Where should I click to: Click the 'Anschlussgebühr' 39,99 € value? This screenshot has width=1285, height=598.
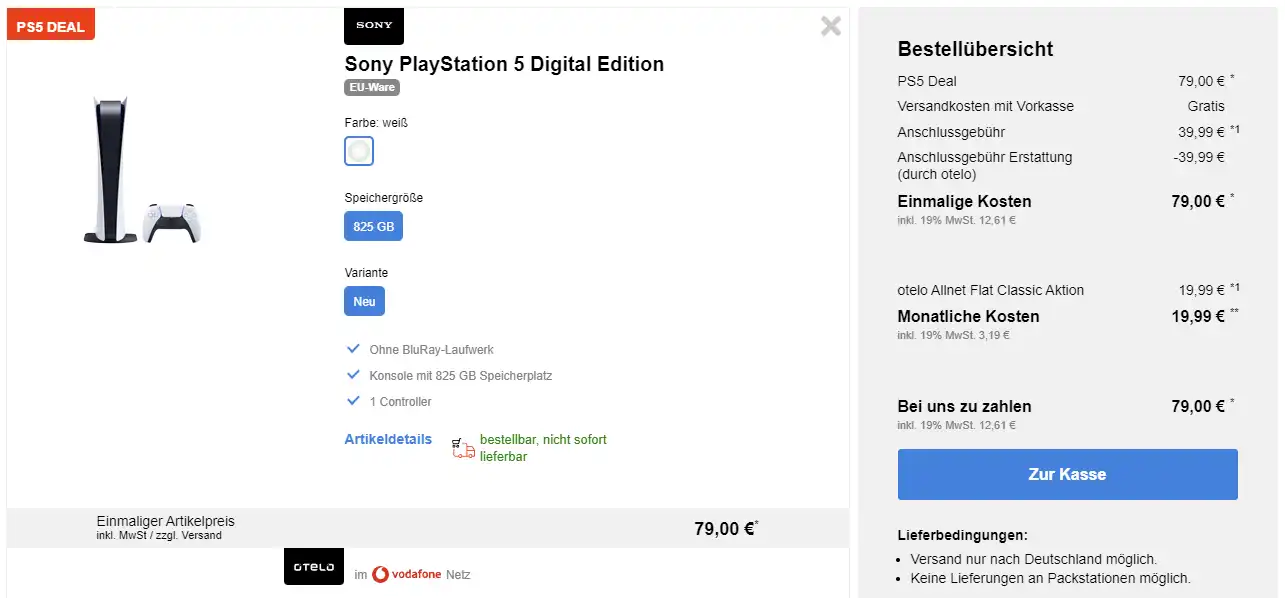pos(1201,132)
